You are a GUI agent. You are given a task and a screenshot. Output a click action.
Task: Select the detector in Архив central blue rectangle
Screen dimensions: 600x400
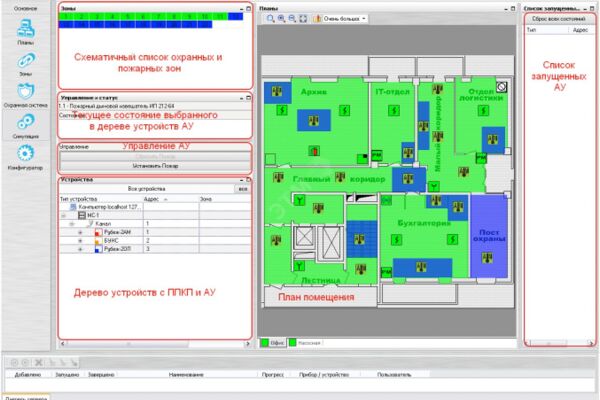tap(314, 121)
